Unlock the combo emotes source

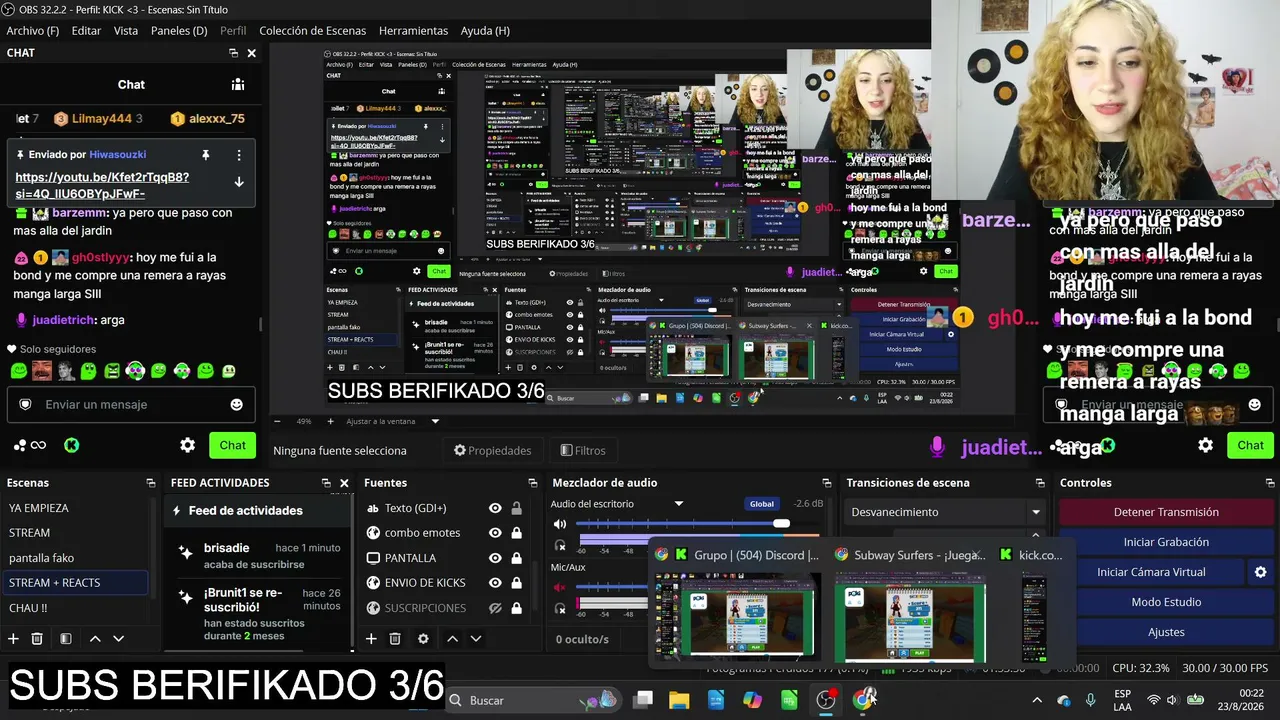[516, 533]
